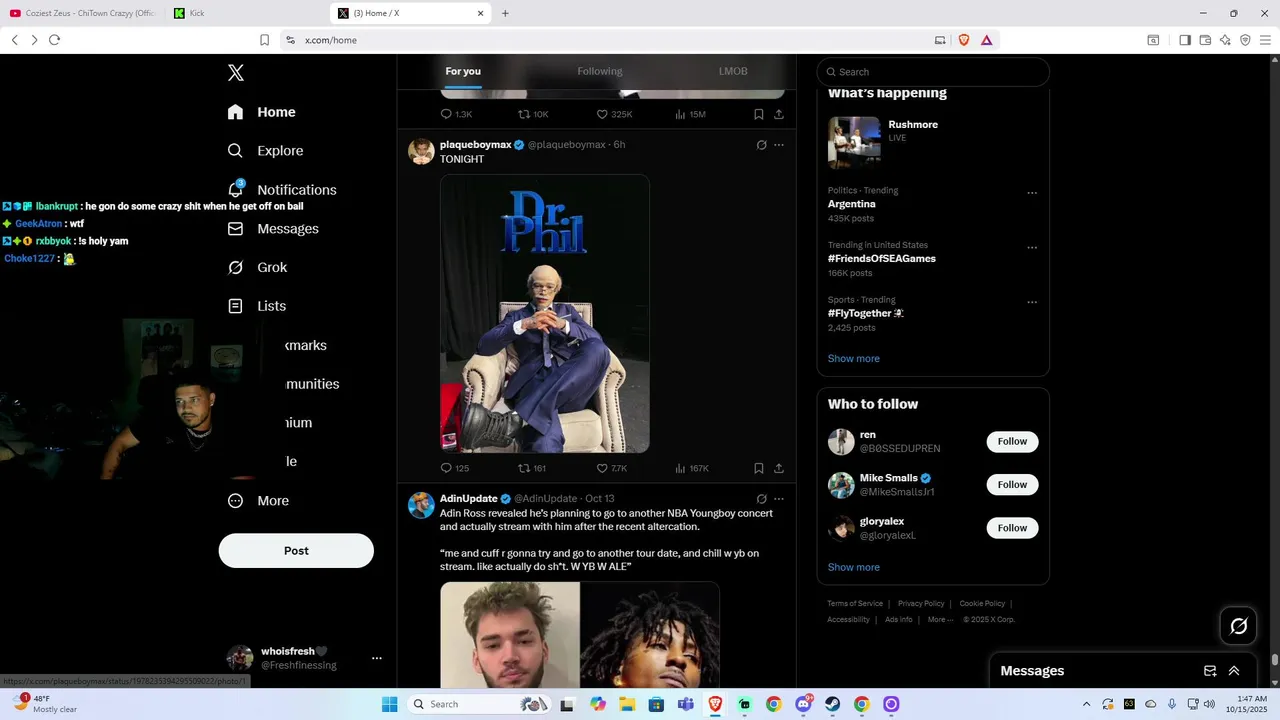Click the browser reload button
The width and height of the screenshot is (1280, 720).
pos(54,40)
